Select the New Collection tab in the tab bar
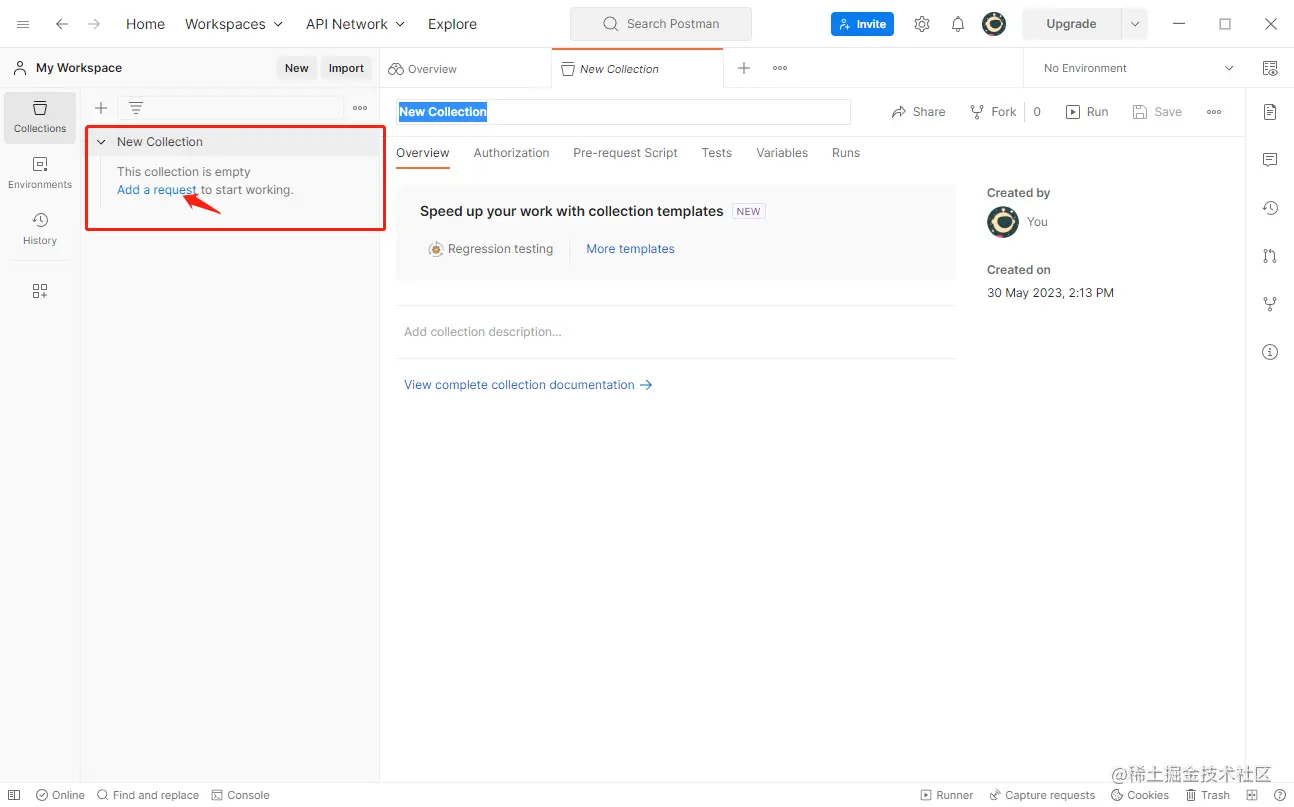 [x=637, y=69]
